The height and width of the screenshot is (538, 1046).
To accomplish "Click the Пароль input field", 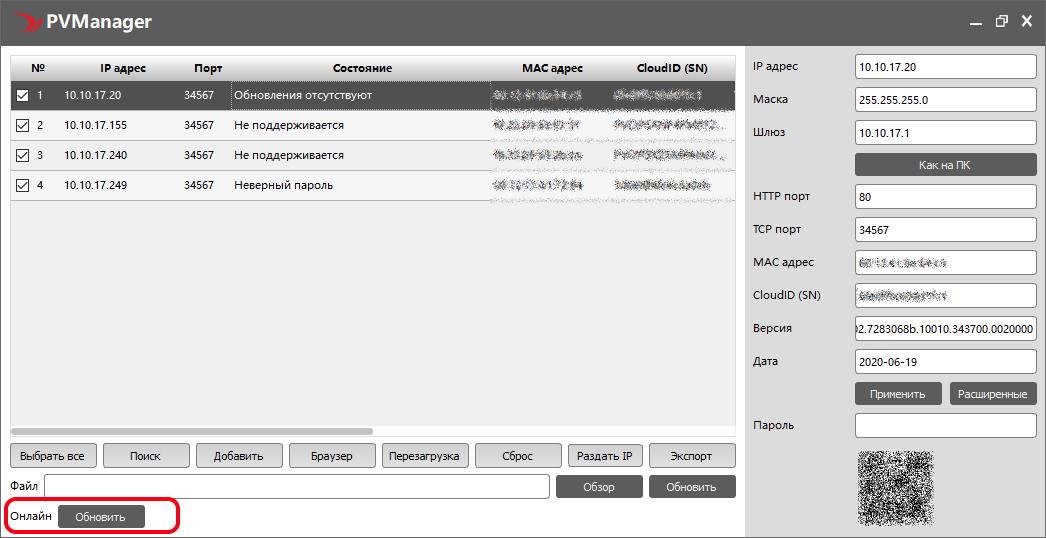I will 945,425.
